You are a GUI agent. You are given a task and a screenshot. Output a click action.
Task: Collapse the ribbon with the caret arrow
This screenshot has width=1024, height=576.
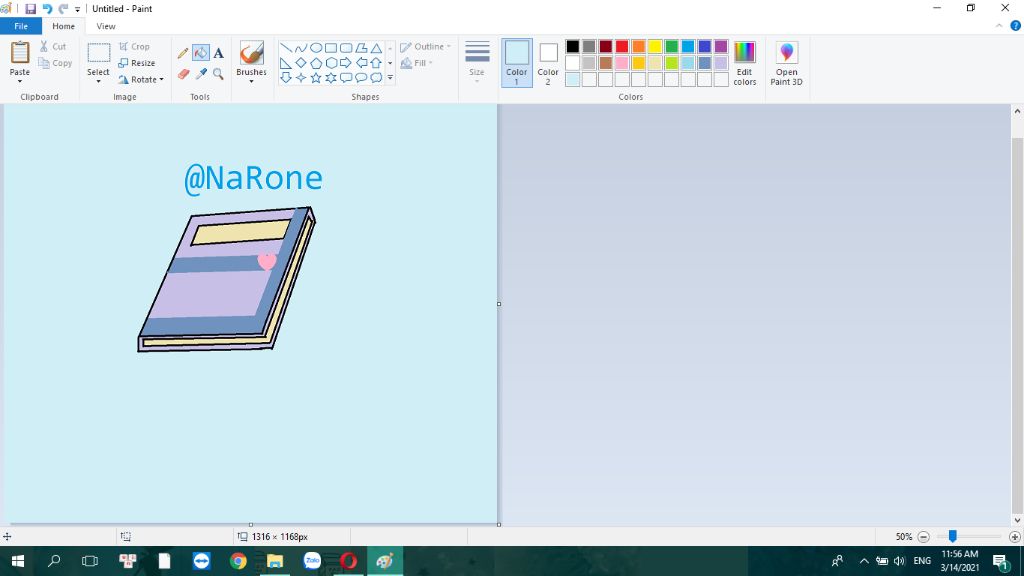pyautogui.click(x=999, y=26)
